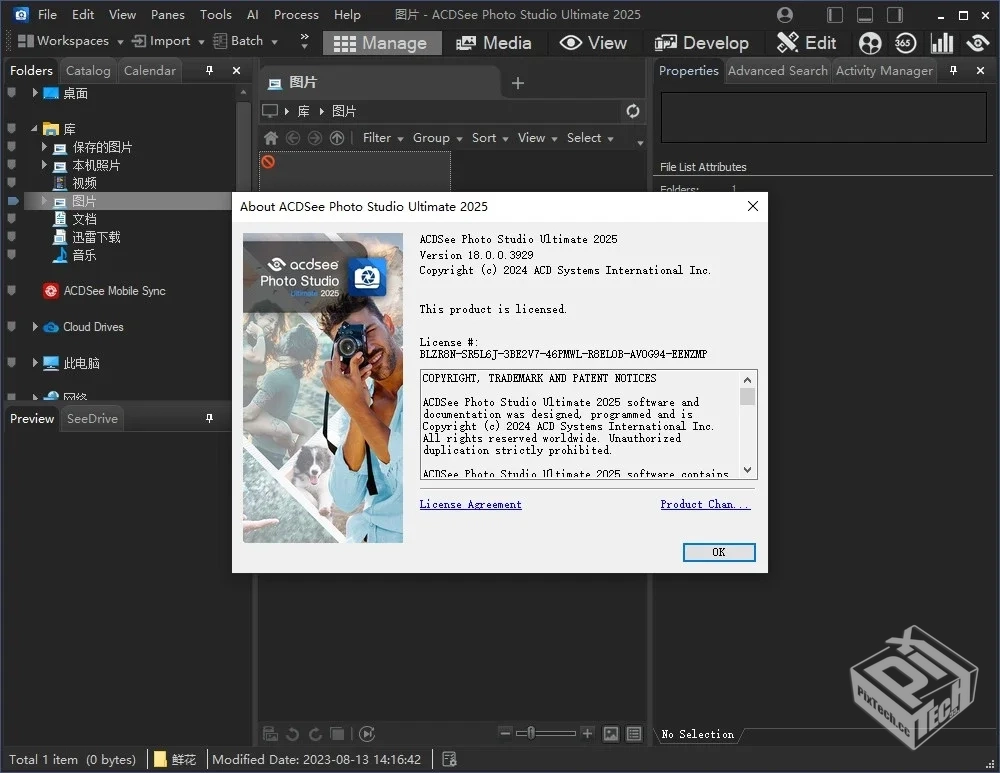Open the License Agreement link
1000x773 pixels.
coord(470,504)
